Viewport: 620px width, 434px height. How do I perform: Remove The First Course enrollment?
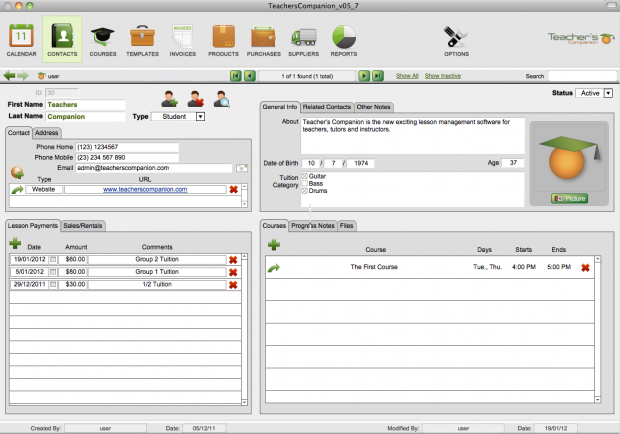(x=585, y=268)
